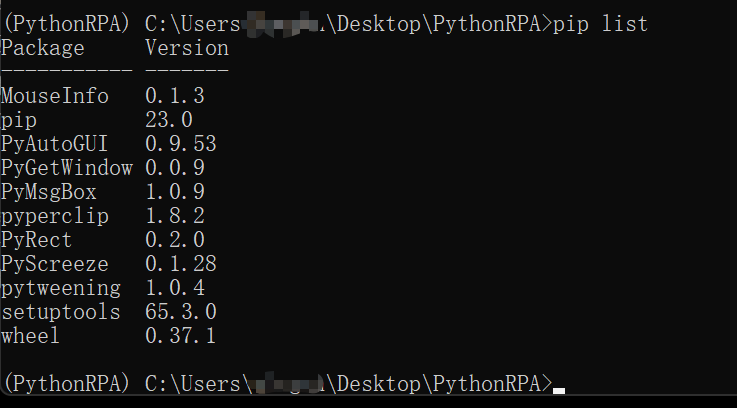
Task: Select pytweening version 1.0.4
Action: [175, 288]
